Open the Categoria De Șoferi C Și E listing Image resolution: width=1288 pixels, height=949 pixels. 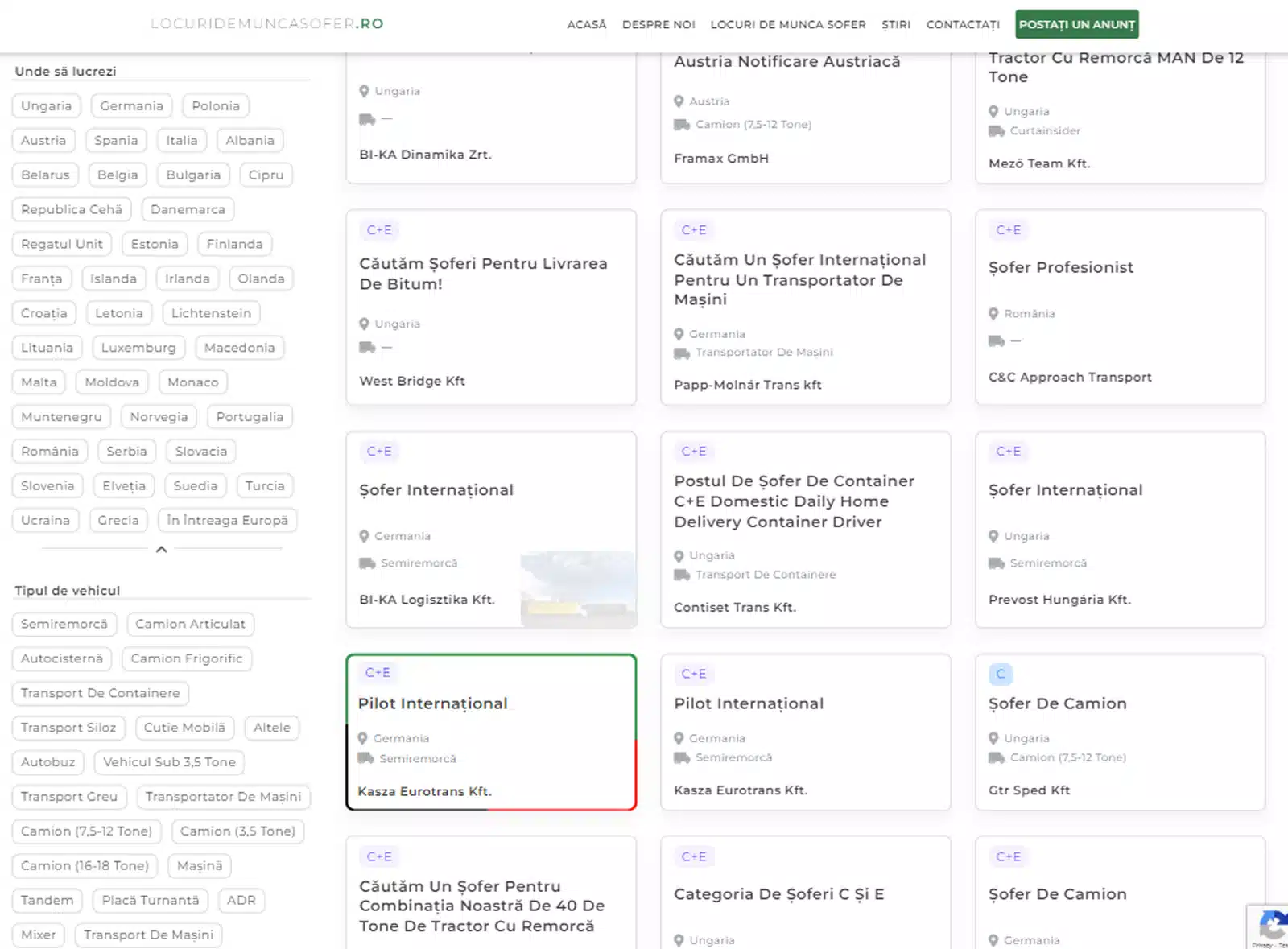(779, 894)
